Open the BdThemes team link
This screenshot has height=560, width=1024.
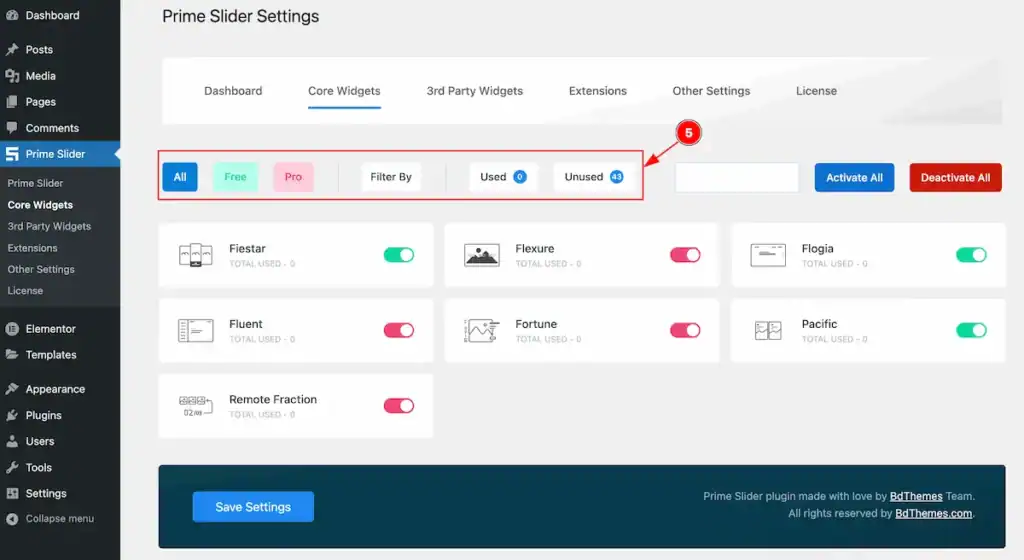(x=916, y=496)
